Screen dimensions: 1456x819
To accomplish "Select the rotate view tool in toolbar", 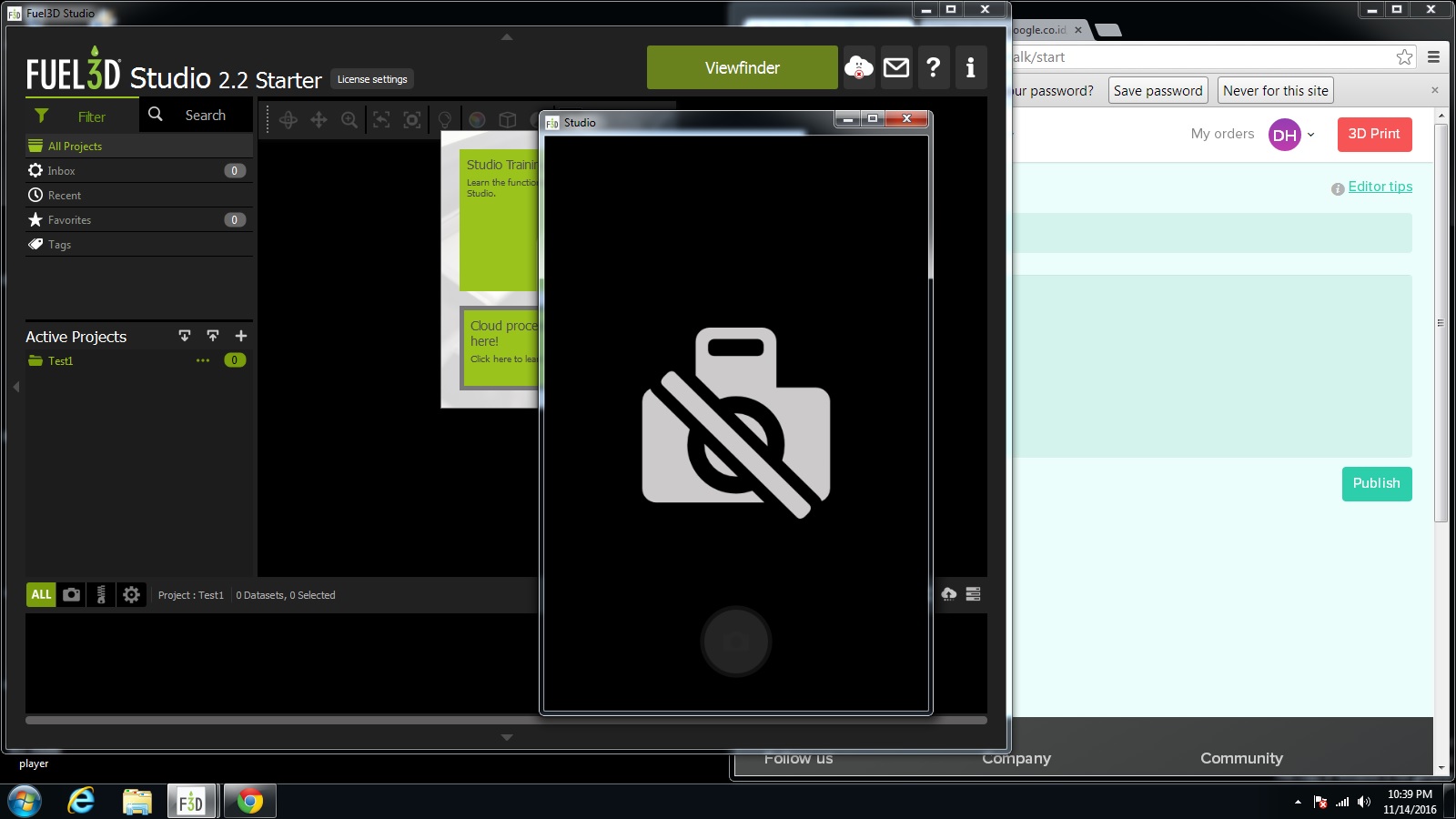I will click(288, 120).
